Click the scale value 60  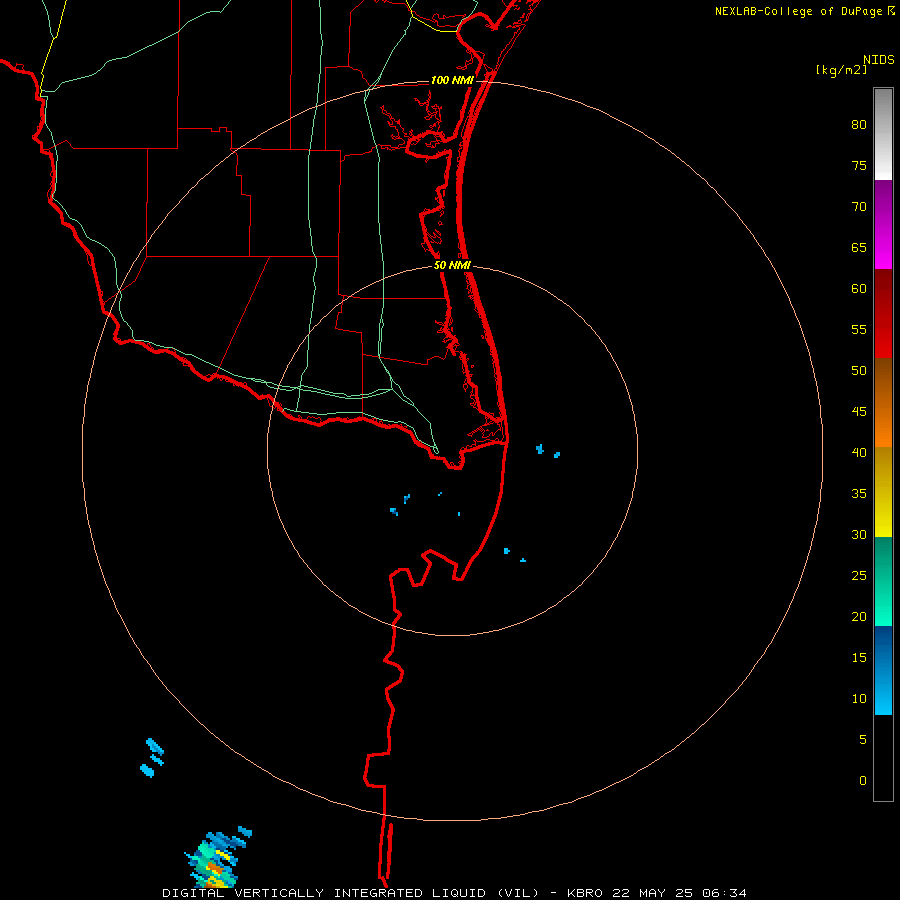coord(859,289)
